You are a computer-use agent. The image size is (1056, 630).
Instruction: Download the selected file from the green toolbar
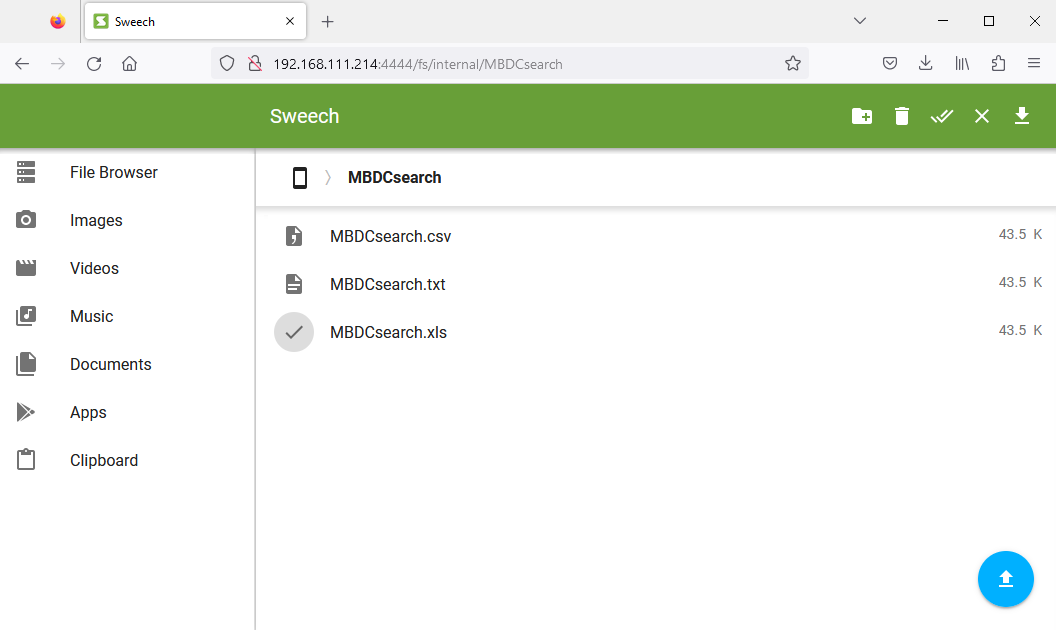click(x=1022, y=116)
